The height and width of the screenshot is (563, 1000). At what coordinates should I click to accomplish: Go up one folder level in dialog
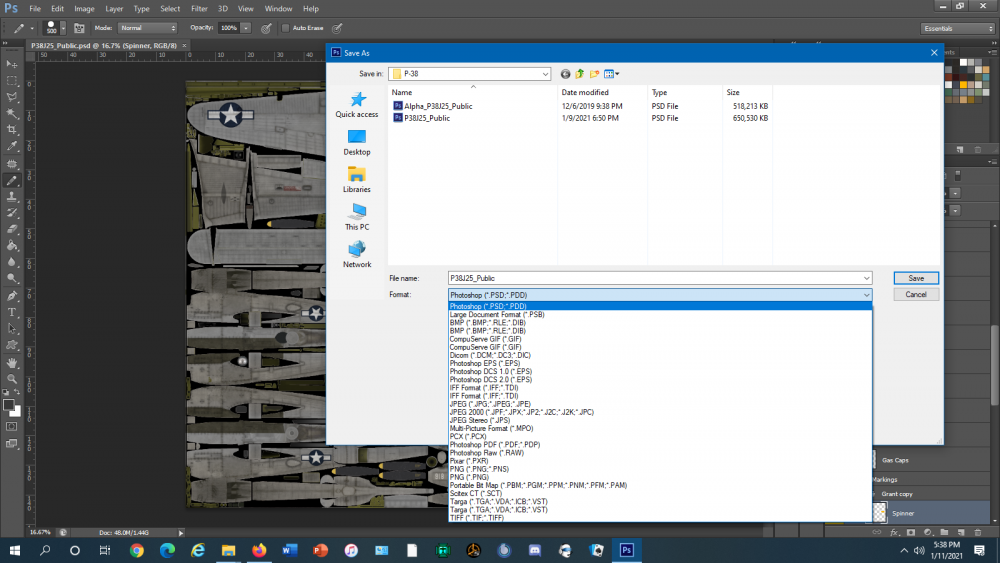[580, 74]
